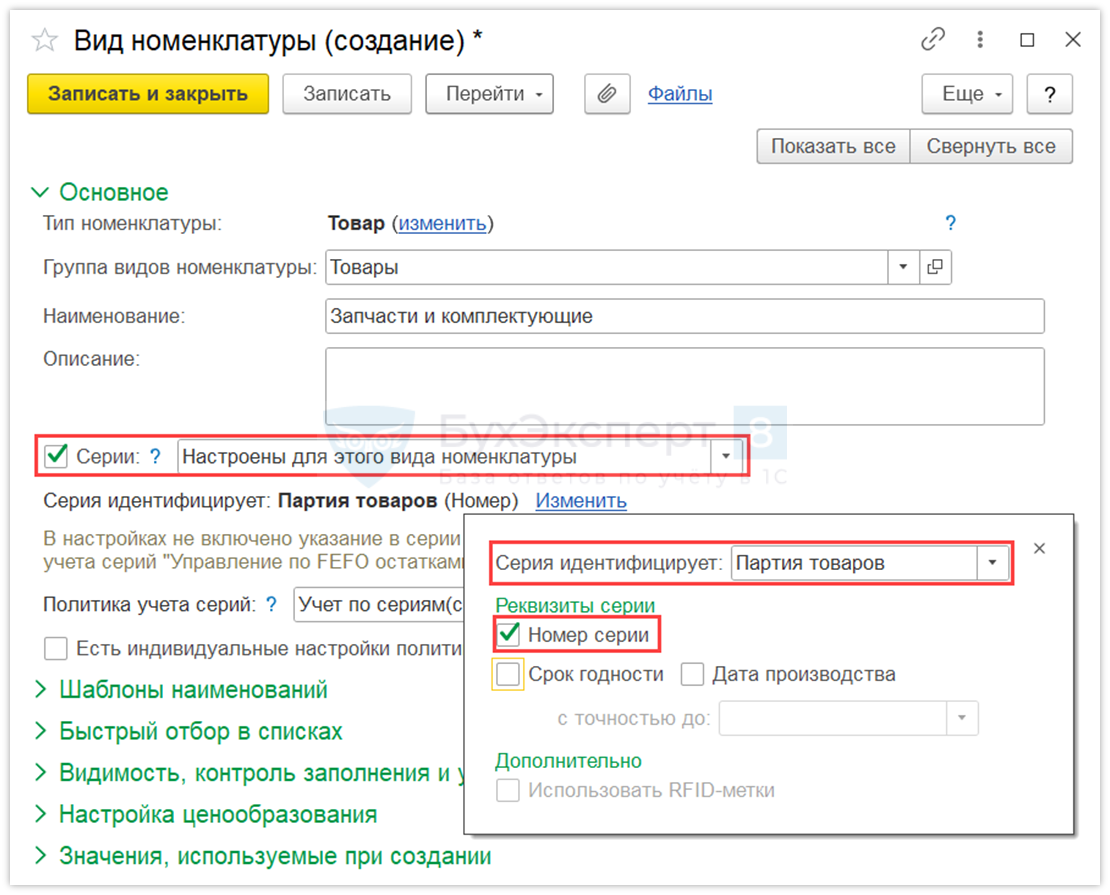Click into the Наименование field
1110x895 pixels.
[685, 316]
